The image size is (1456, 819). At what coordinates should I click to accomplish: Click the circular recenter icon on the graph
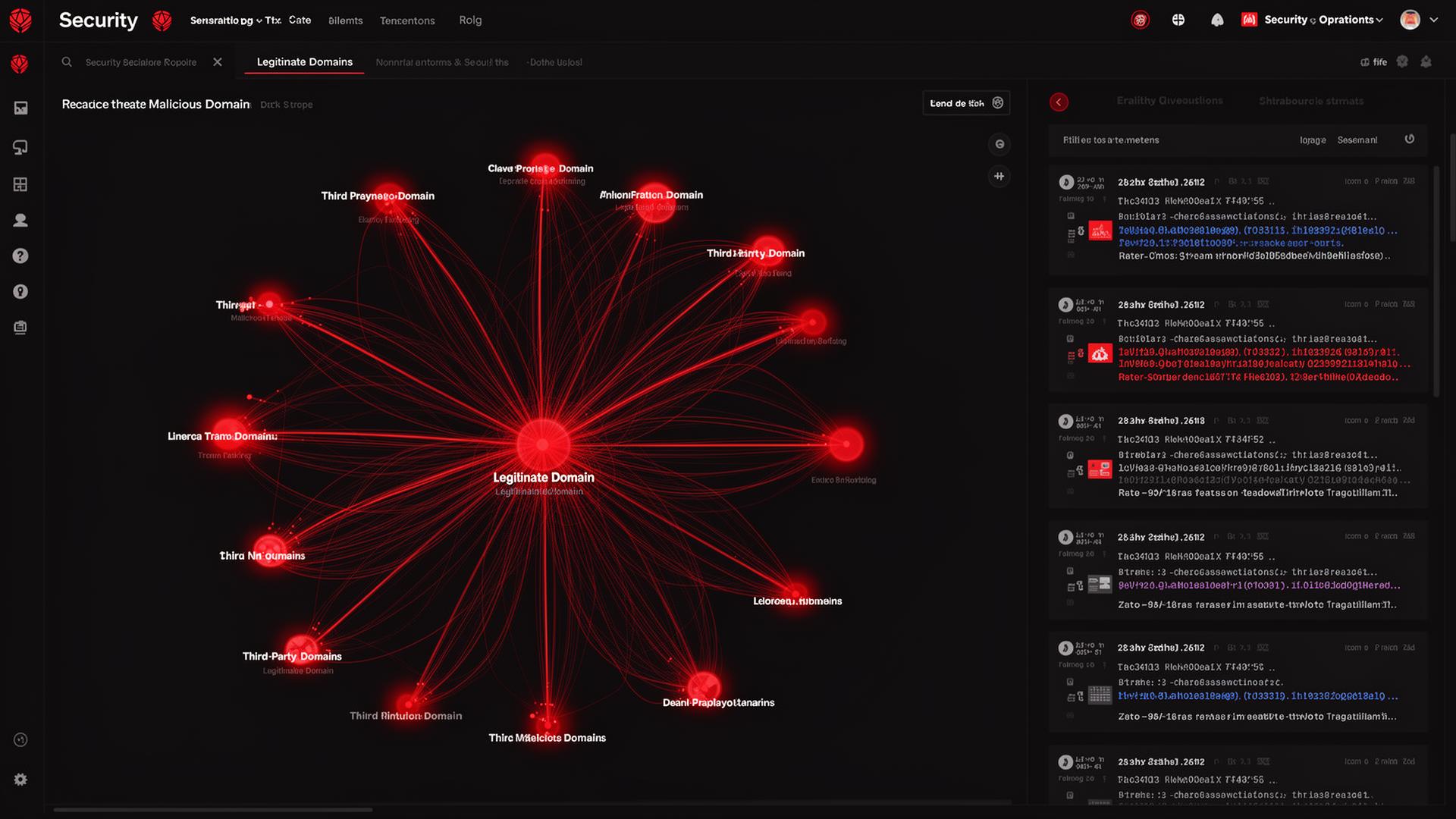[x=999, y=144]
